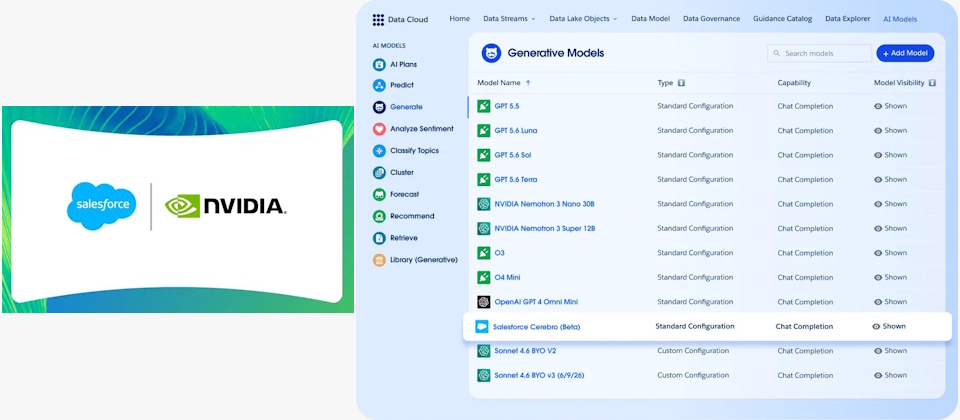Open the Home tab
Screen dimensions: 960x420
click(x=460, y=19)
